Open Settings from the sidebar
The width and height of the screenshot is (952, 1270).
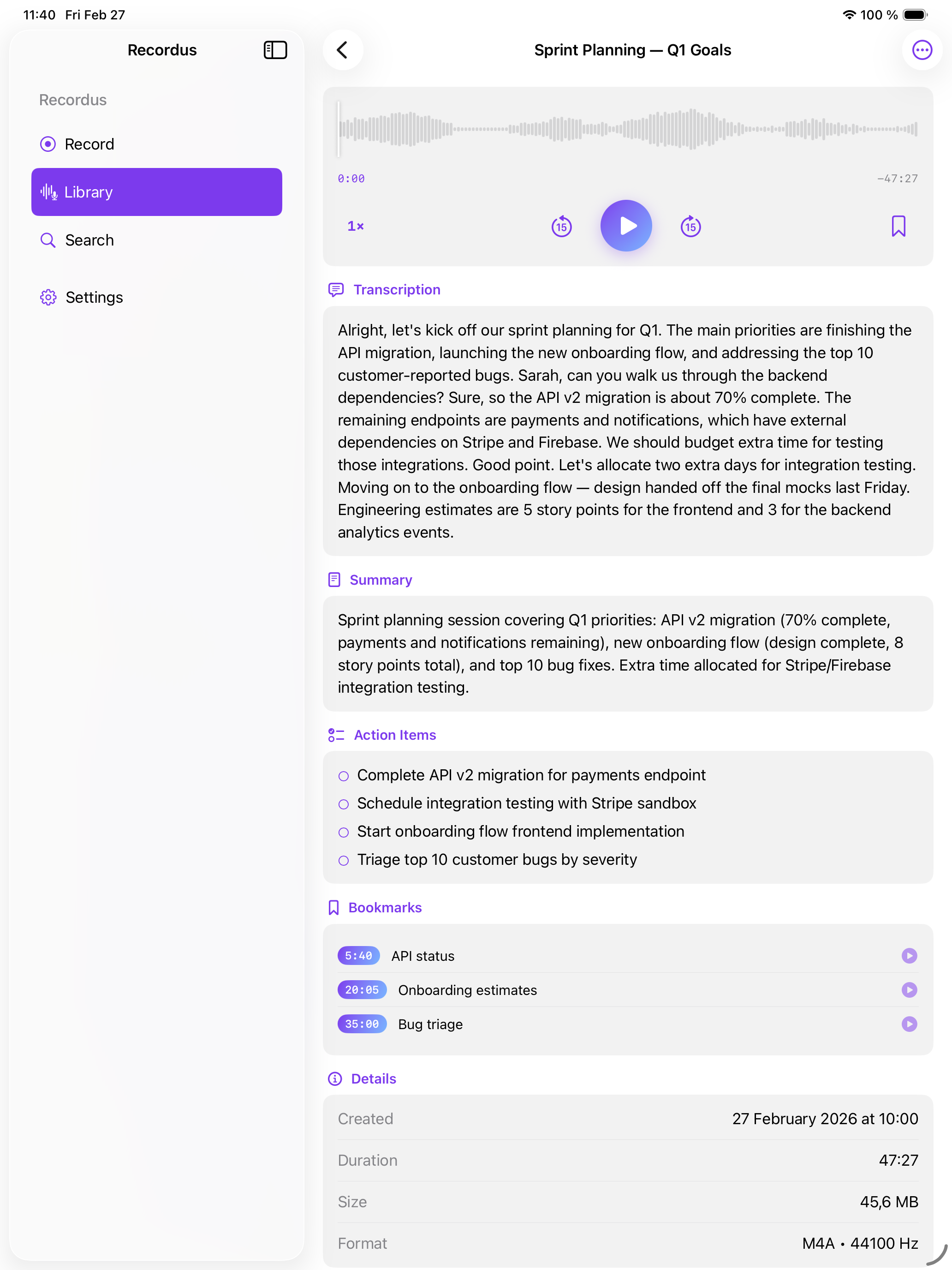pos(94,297)
